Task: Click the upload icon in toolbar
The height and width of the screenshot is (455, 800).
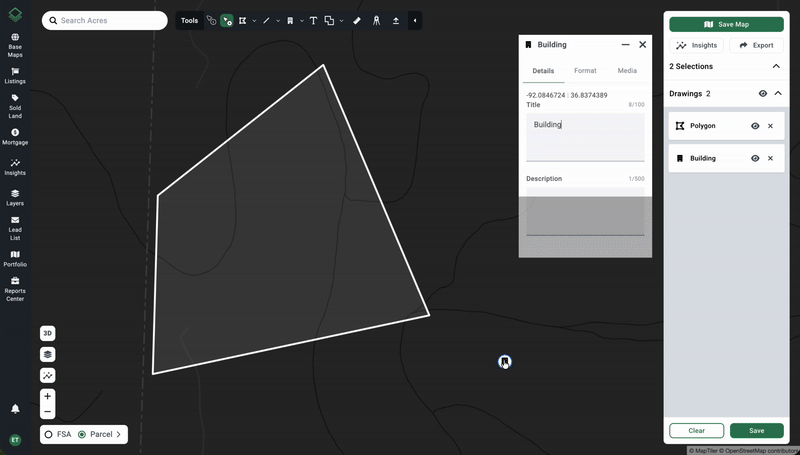Action: click(396, 20)
